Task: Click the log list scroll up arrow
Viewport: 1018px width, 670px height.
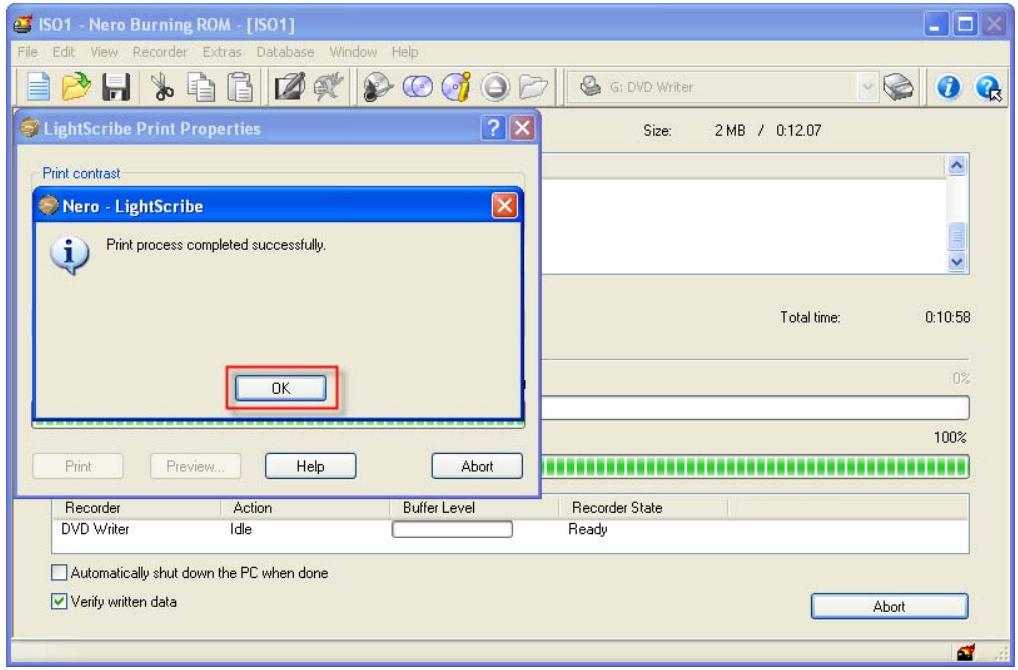Action: (956, 166)
